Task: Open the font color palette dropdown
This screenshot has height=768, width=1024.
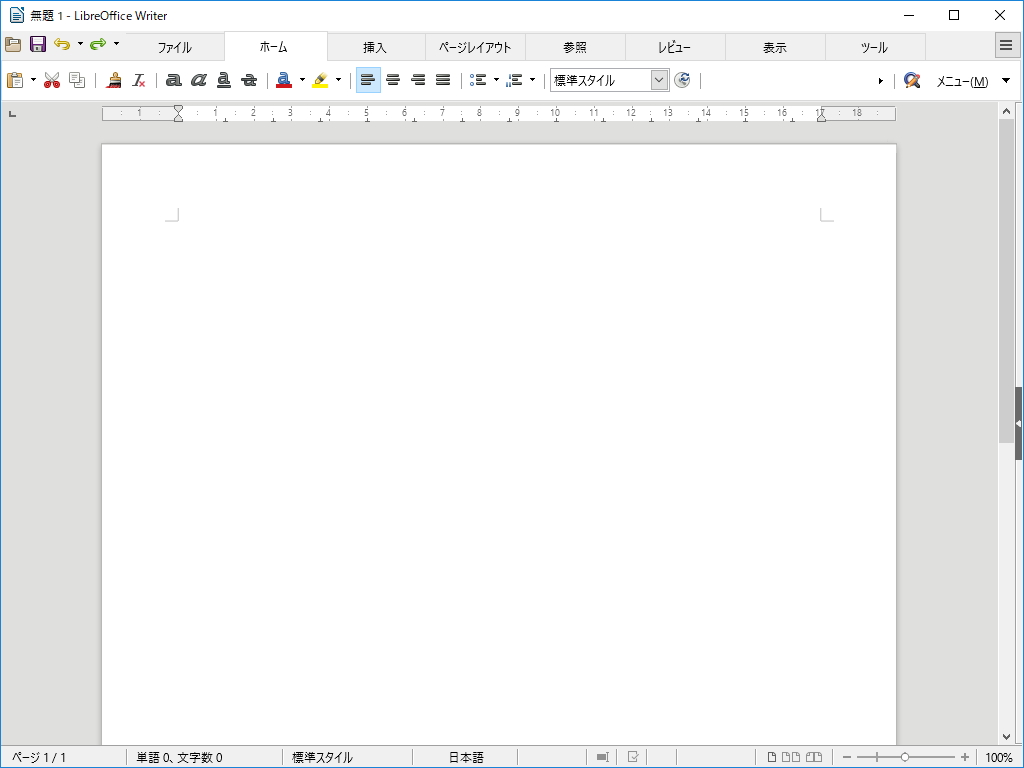Action: pos(302,80)
